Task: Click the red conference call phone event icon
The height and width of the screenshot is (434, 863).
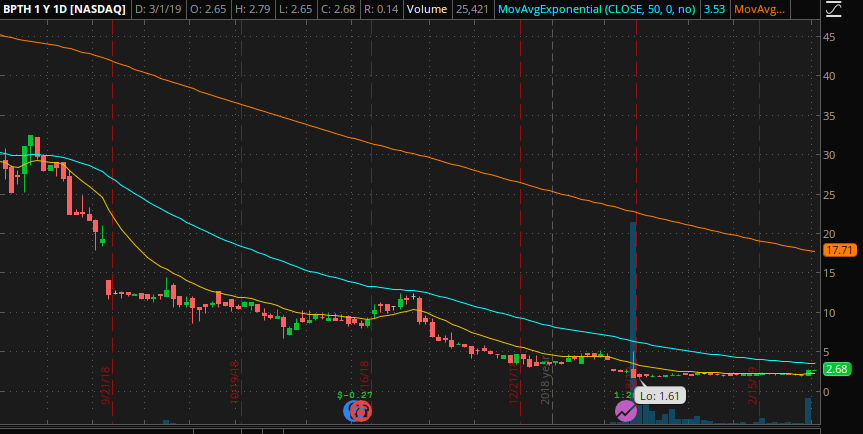Action: coord(362,411)
